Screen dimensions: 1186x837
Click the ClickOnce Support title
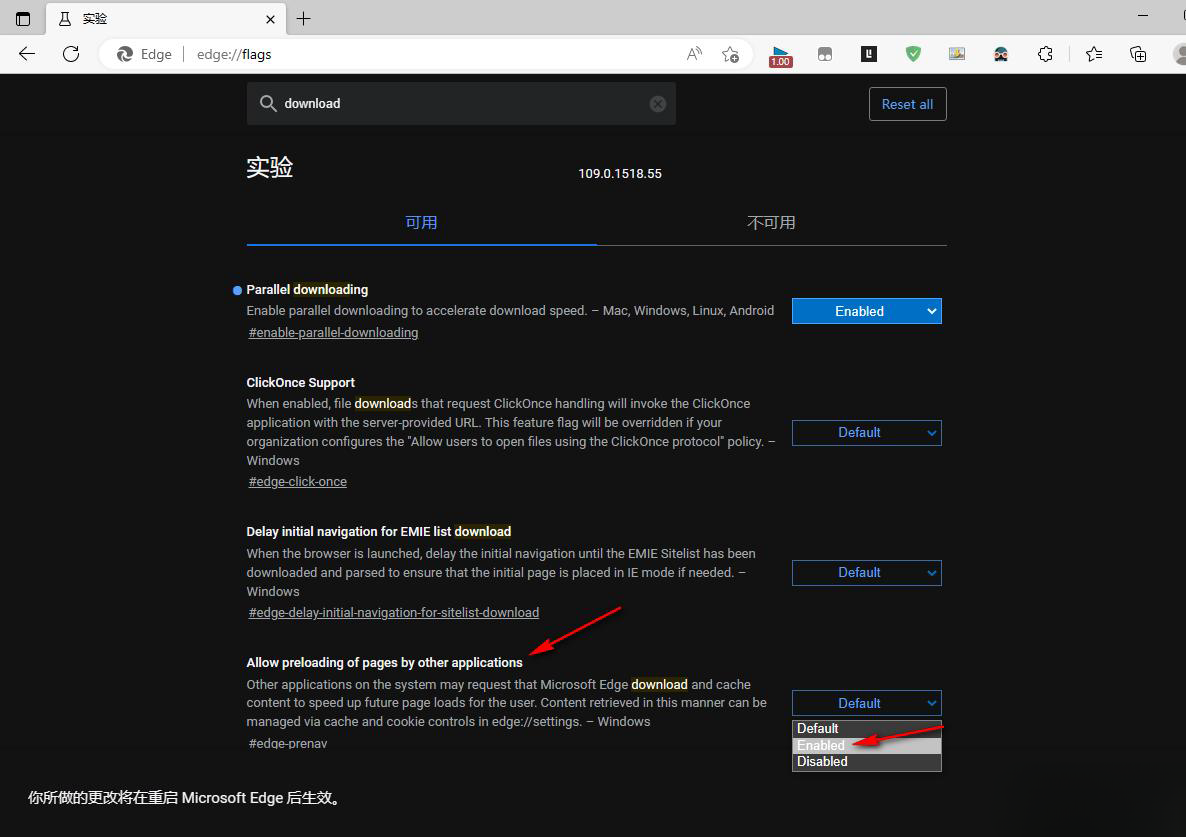[300, 383]
